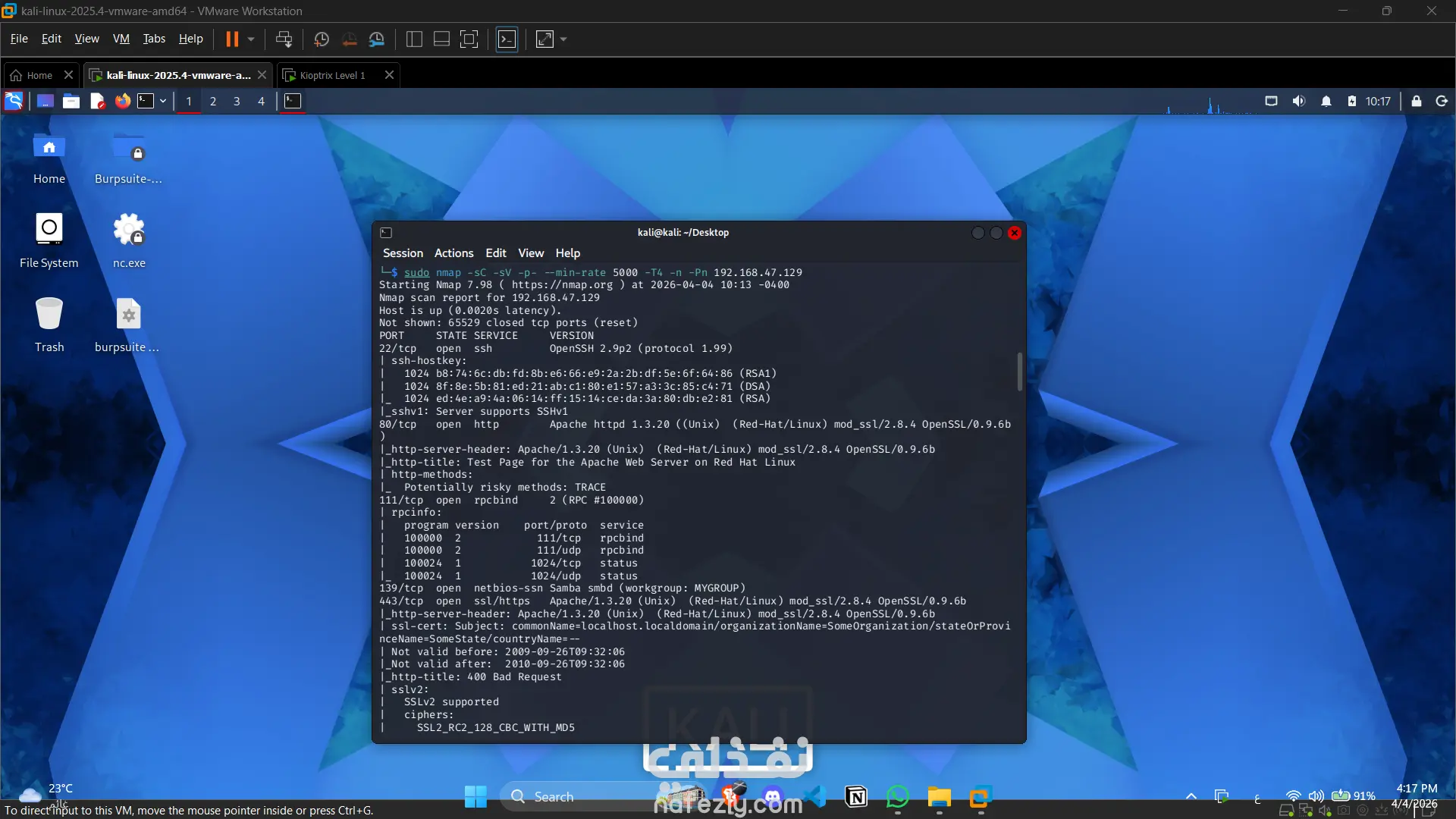Open the Windows Start menu
Screen dimensions: 1456x819
(475, 796)
